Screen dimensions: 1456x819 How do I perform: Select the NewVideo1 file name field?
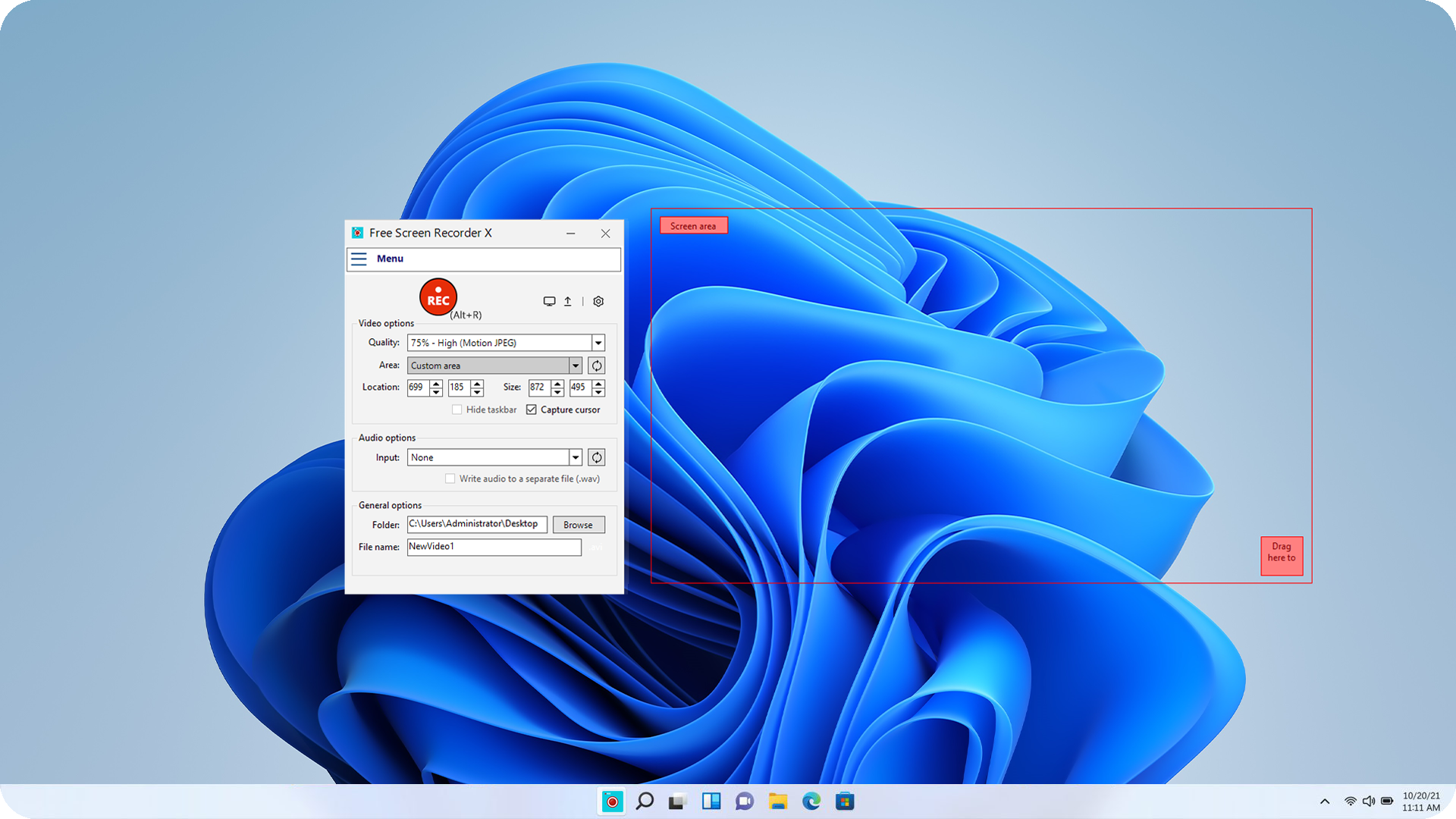click(x=494, y=547)
